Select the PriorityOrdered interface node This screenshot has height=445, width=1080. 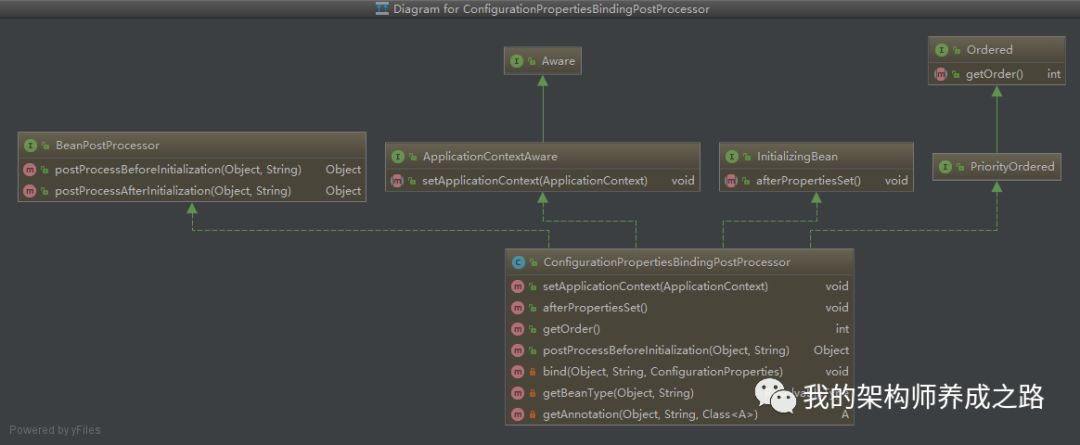pos(996,167)
